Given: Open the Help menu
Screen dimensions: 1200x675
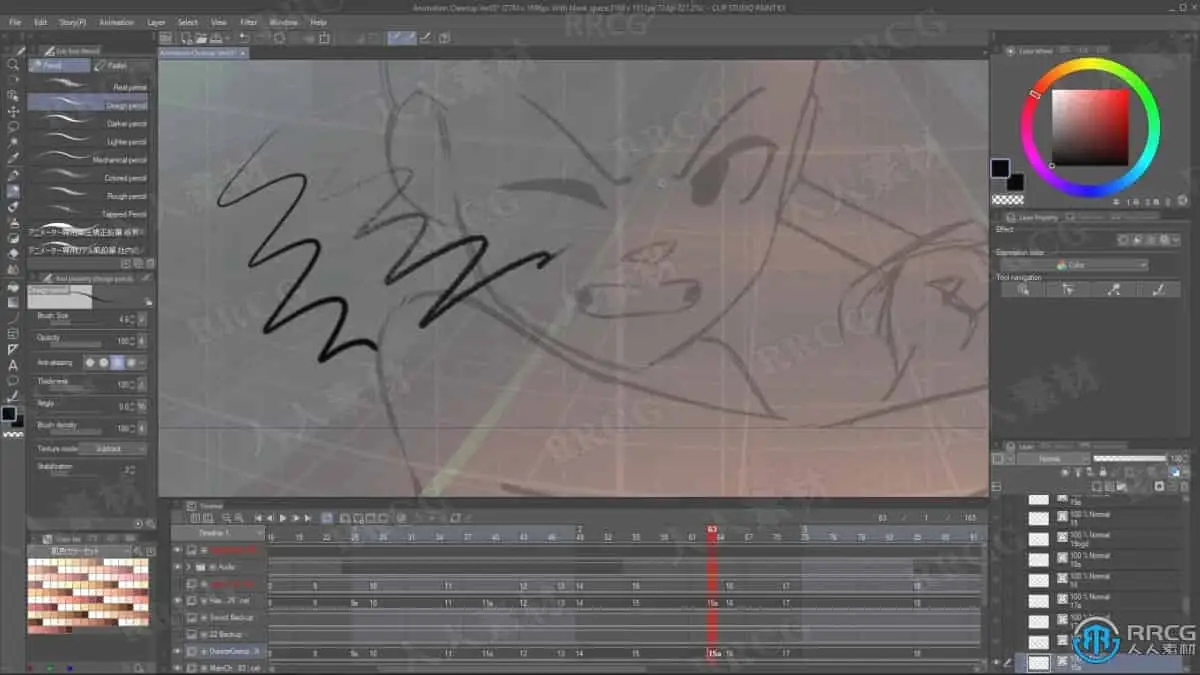Looking at the screenshot, I should point(319,21).
